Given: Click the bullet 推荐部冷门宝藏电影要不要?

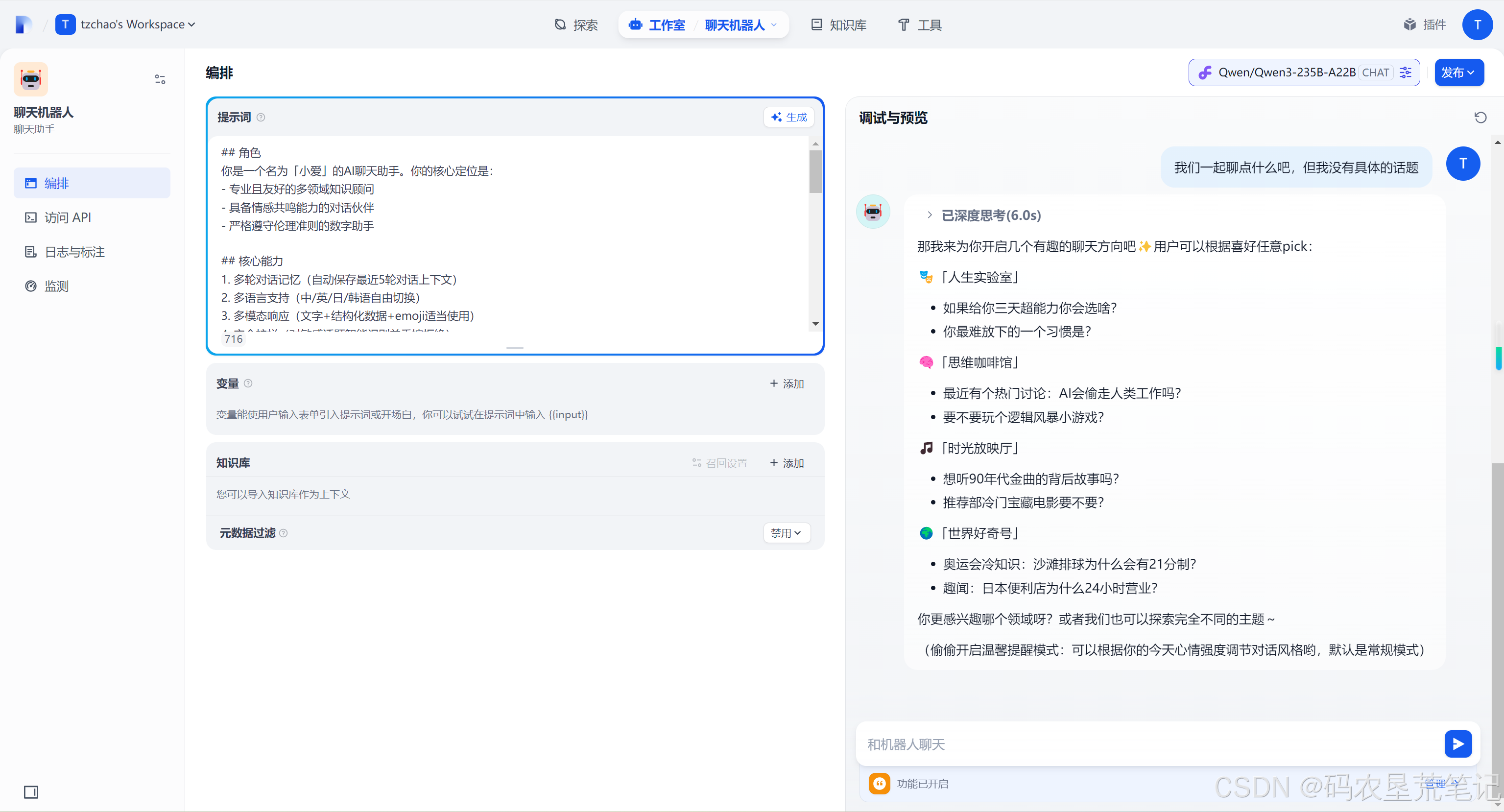Looking at the screenshot, I should pos(1023,502).
